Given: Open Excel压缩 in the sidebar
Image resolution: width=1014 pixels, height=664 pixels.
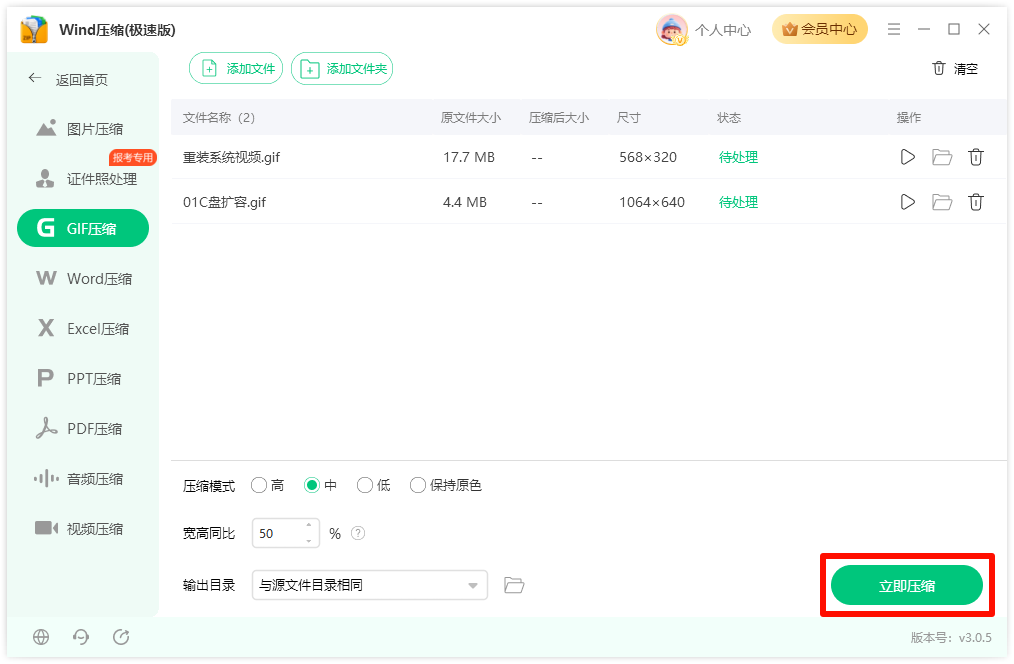Looking at the screenshot, I should click(x=83, y=328).
